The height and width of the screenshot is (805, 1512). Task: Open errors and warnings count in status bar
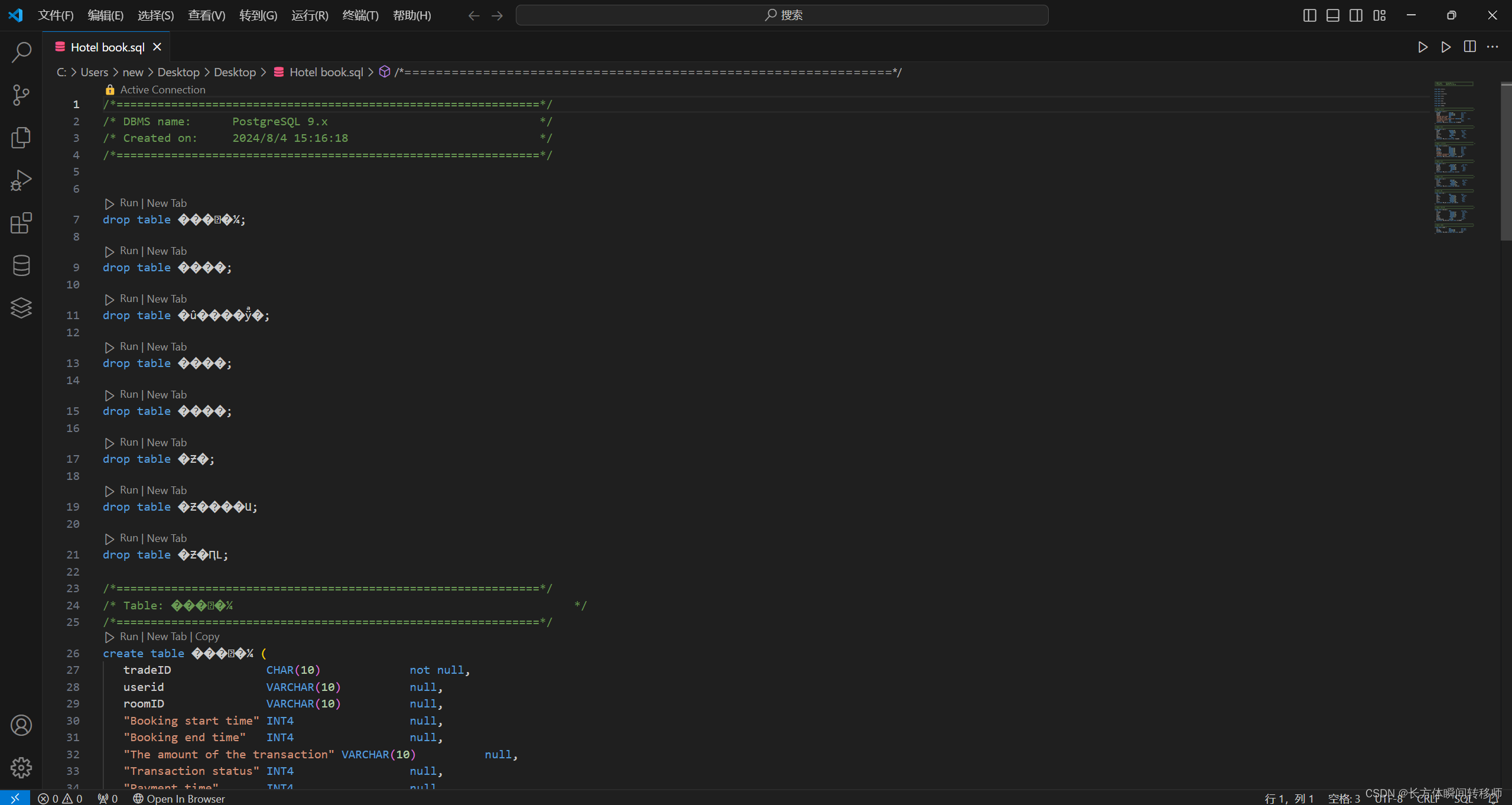pyautogui.click(x=60, y=798)
